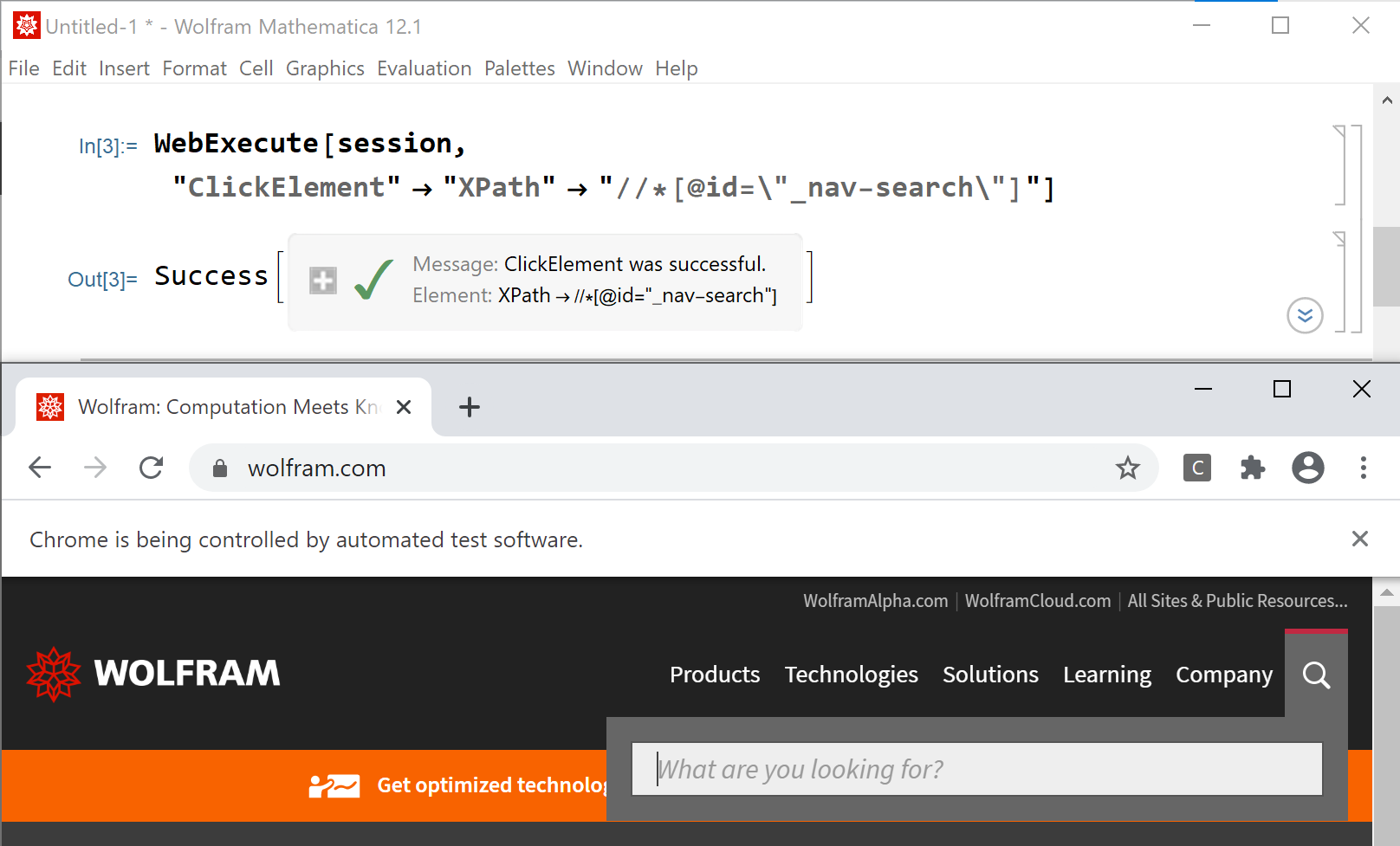Viewport: 1400px width, 846px height.
Task: Open the Products navigation dropdown
Action: tap(715, 675)
